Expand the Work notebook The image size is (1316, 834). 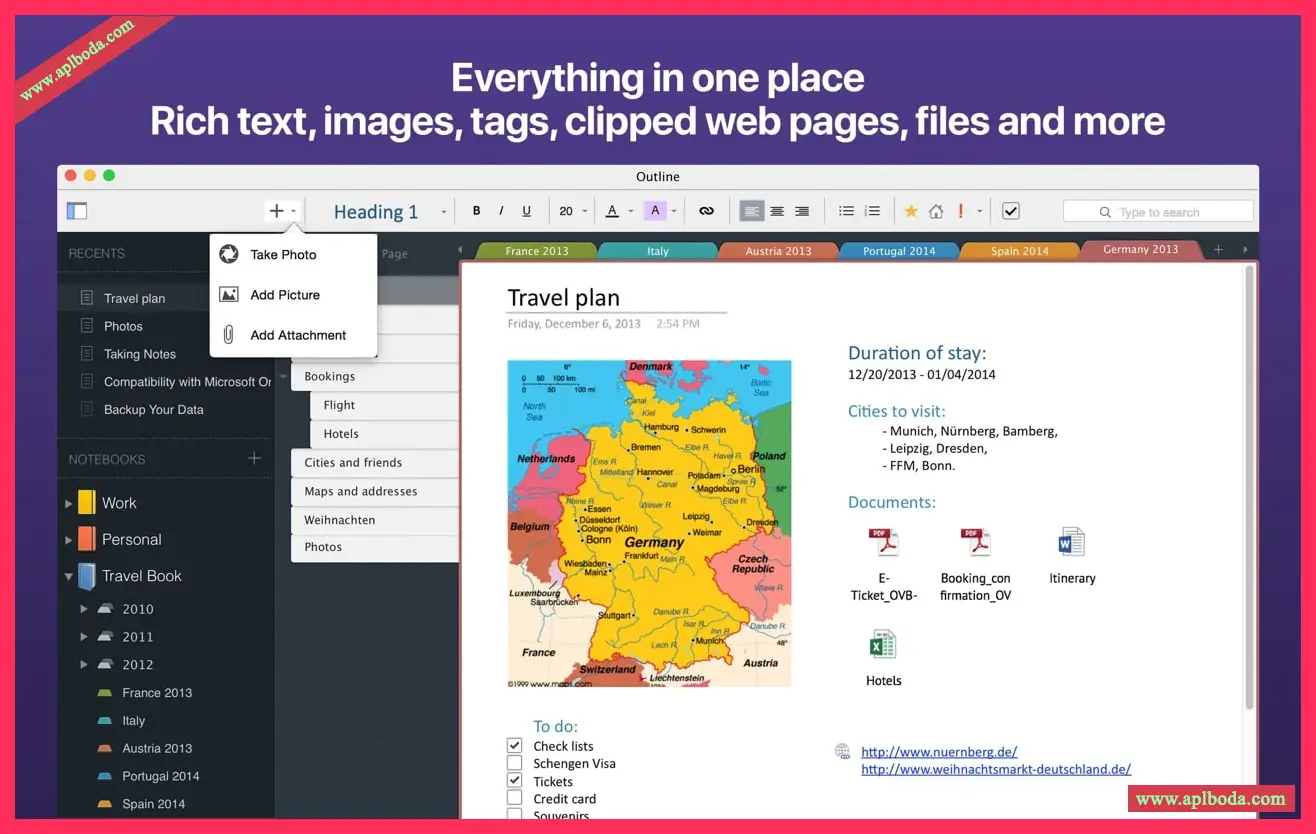coord(69,503)
